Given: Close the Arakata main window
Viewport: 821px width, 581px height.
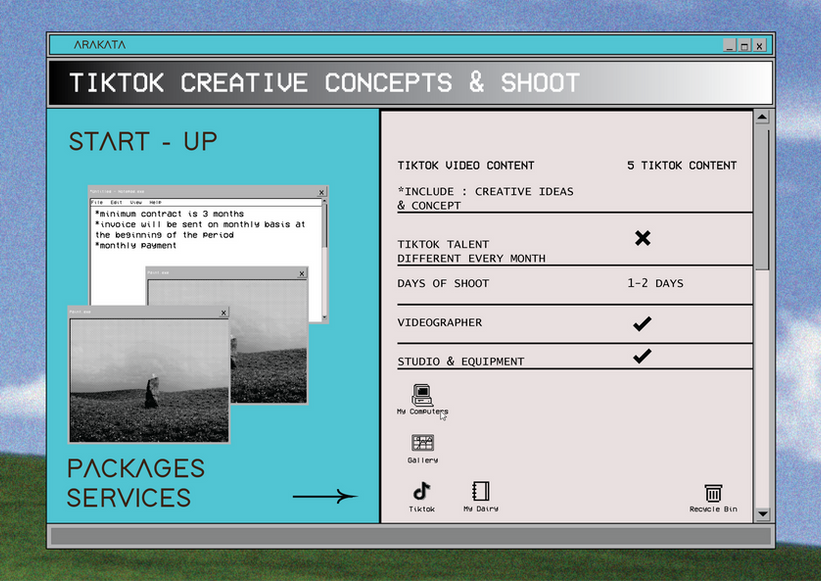Looking at the screenshot, I should click(x=759, y=46).
